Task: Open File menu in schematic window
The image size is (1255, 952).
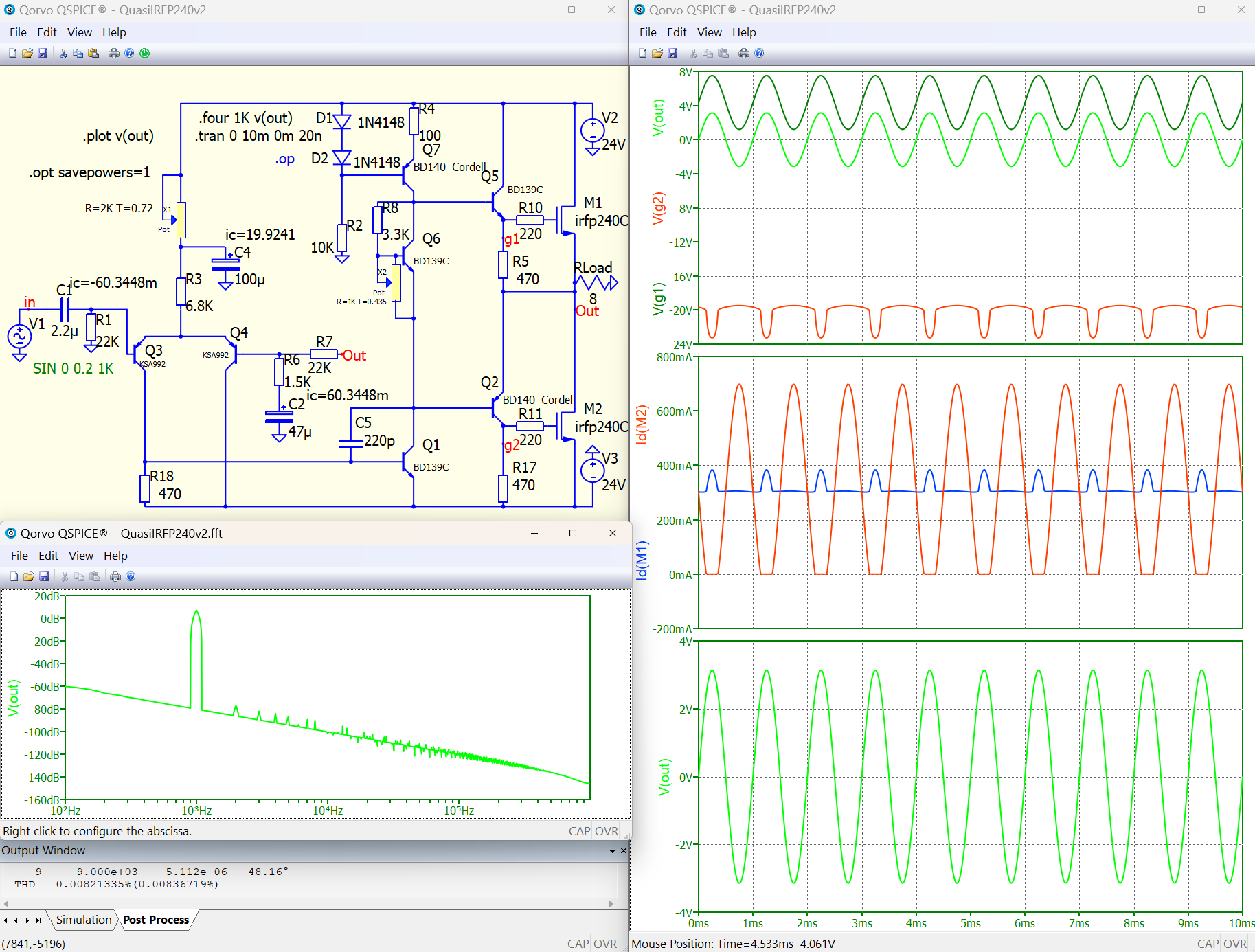Action: pos(19,32)
